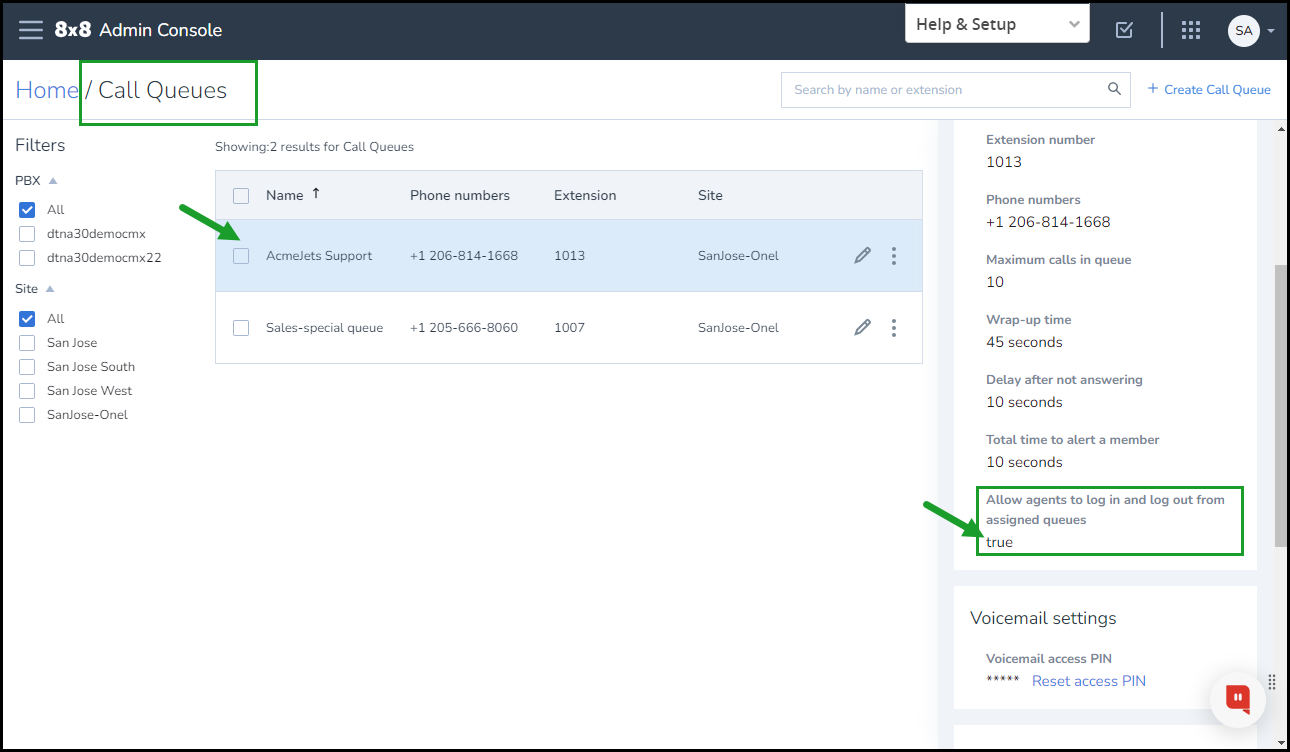Enable dtna30democmx22 PBX filter
This screenshot has height=752, width=1290.
coord(27,258)
